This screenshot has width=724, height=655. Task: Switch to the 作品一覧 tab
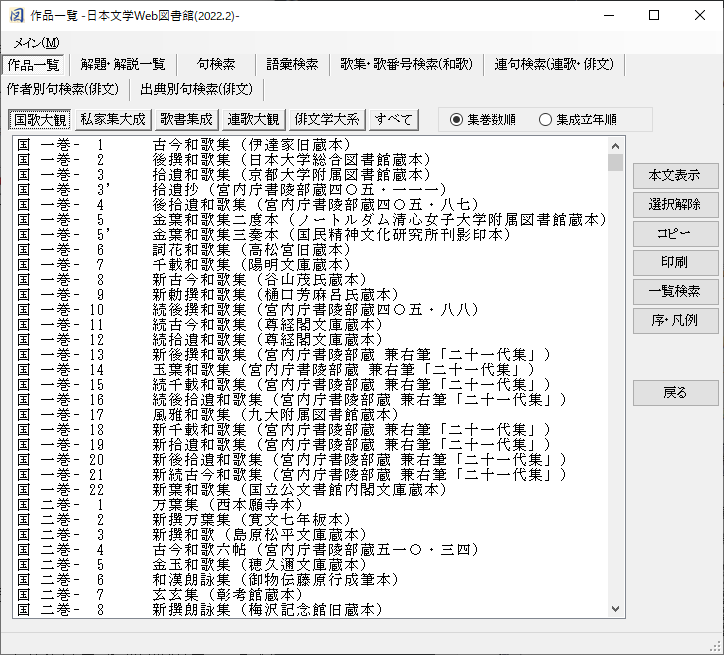tap(34, 65)
